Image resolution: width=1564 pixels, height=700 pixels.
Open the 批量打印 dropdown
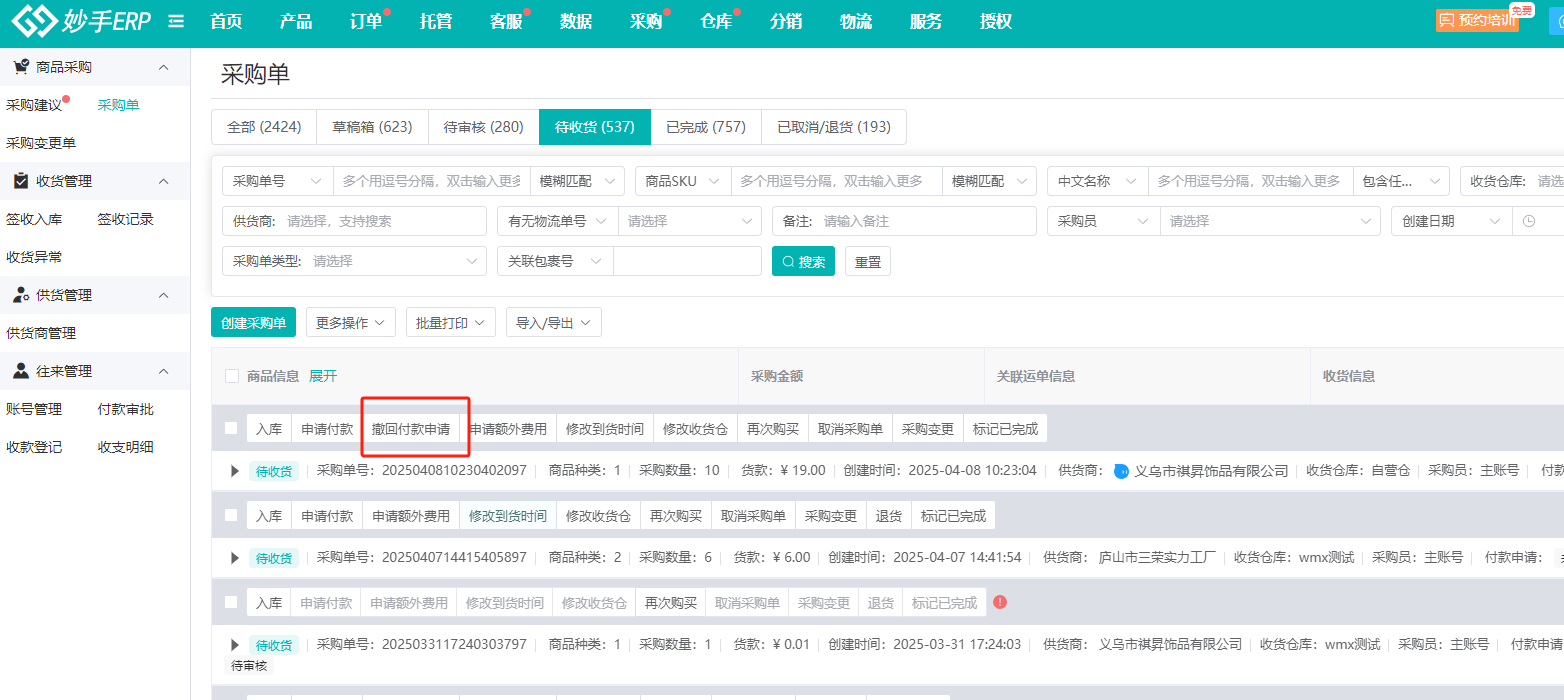(451, 323)
